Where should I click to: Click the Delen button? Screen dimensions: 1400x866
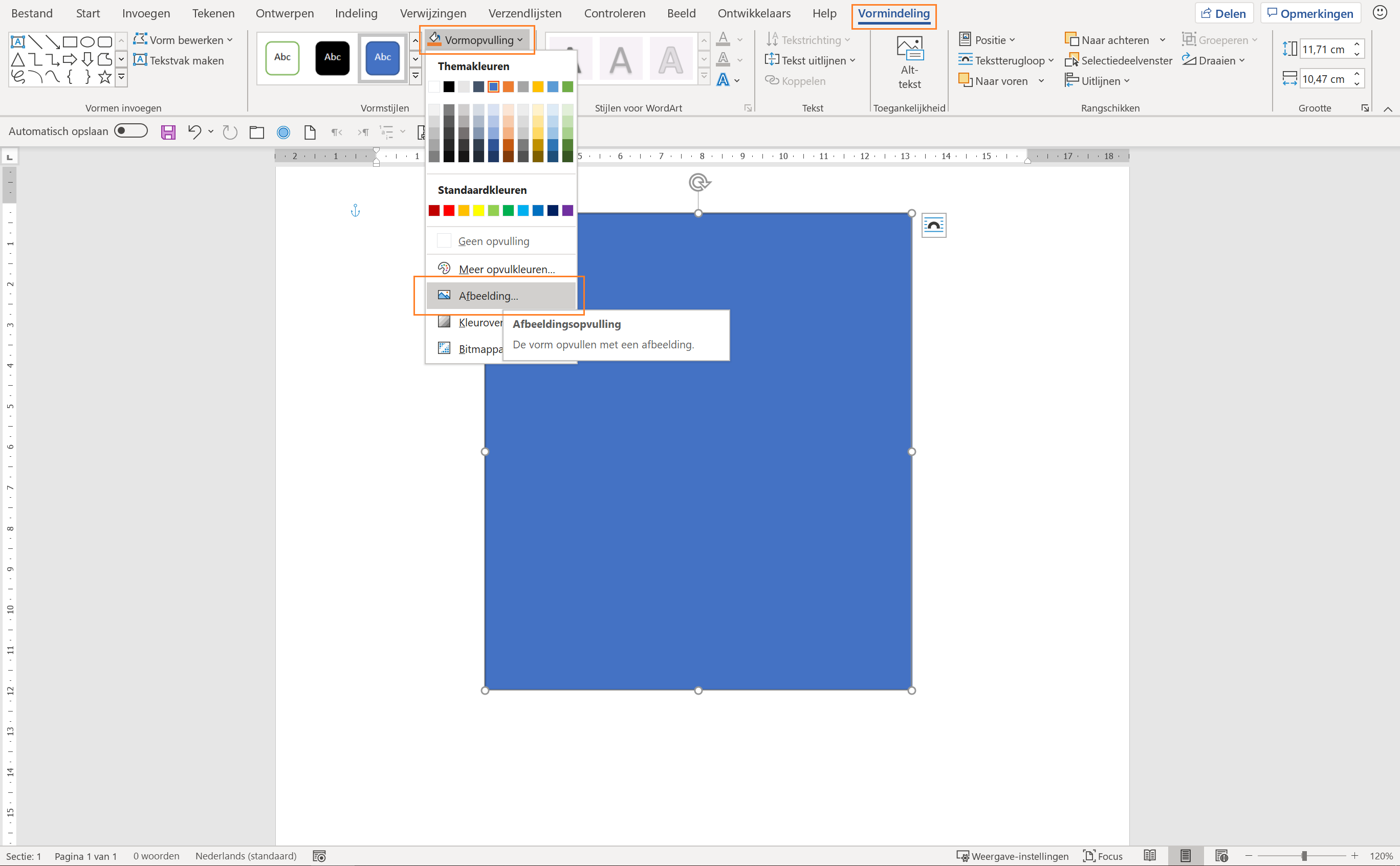click(x=1223, y=13)
